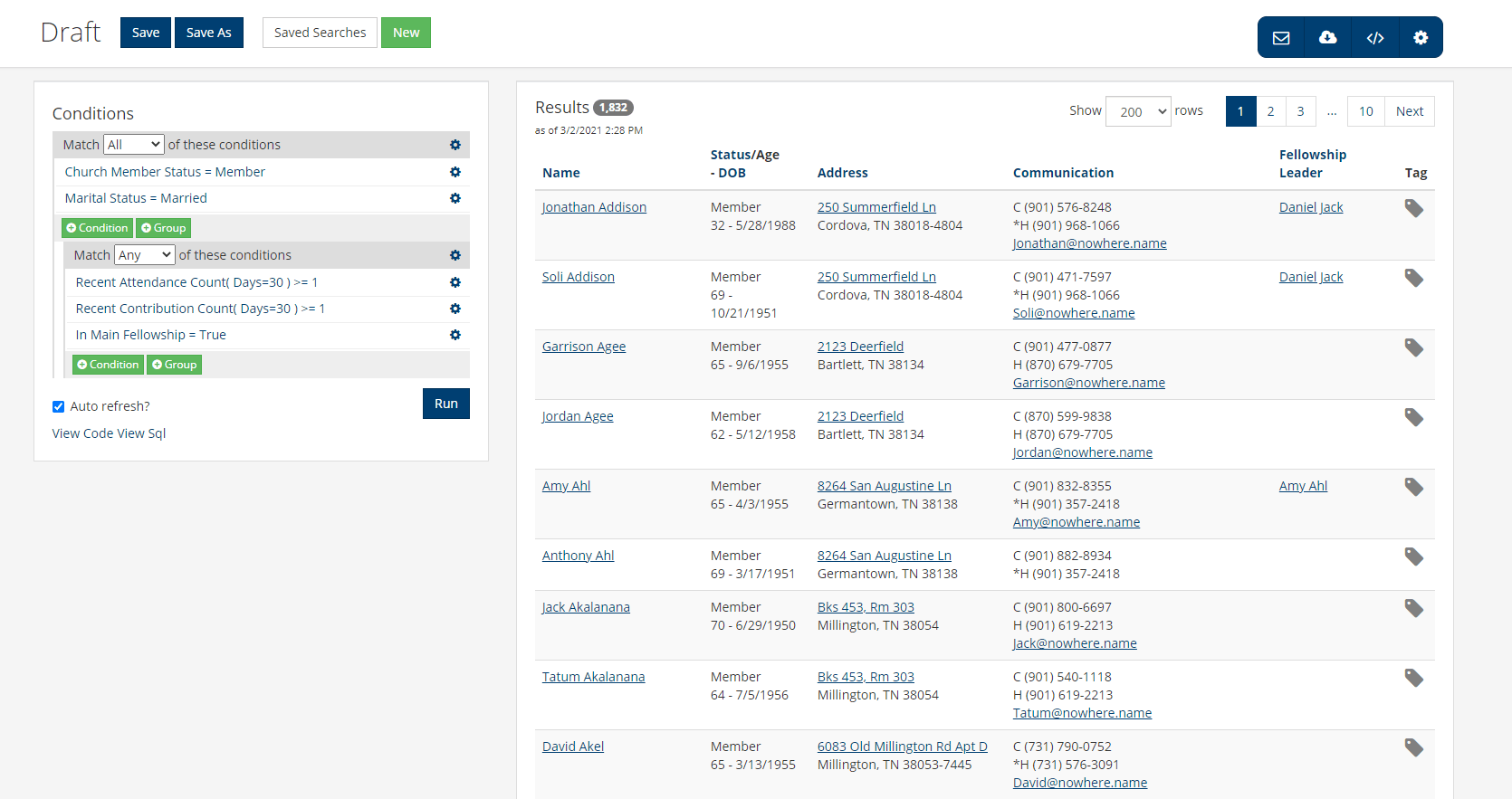1512x799 pixels.
Task: Open Jonathan Addison's profile
Action: (594, 207)
